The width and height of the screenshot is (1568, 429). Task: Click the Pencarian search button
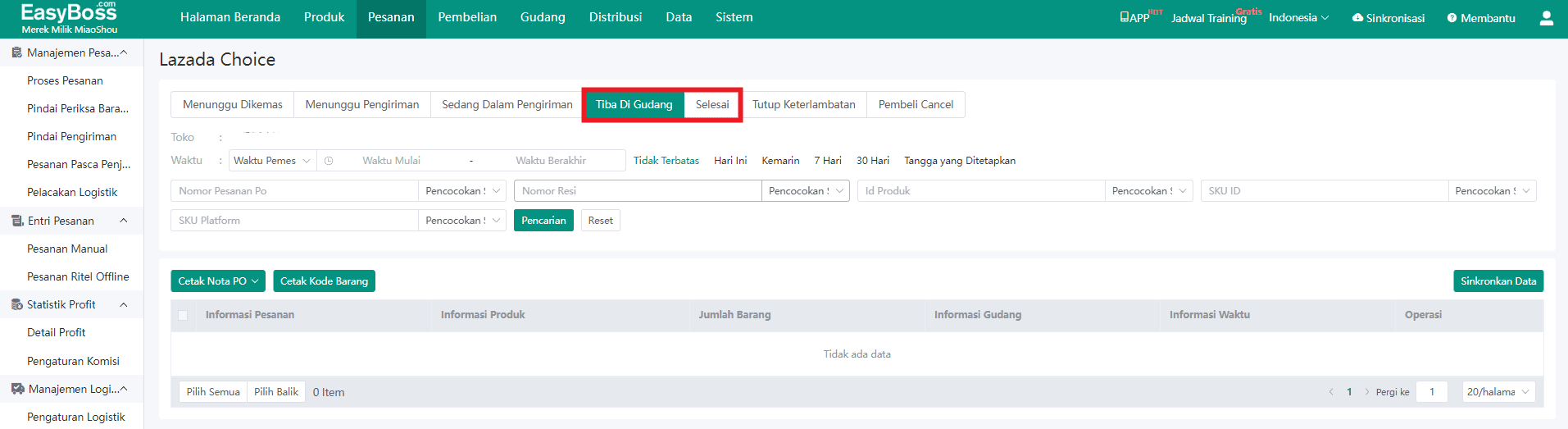pyautogui.click(x=543, y=221)
